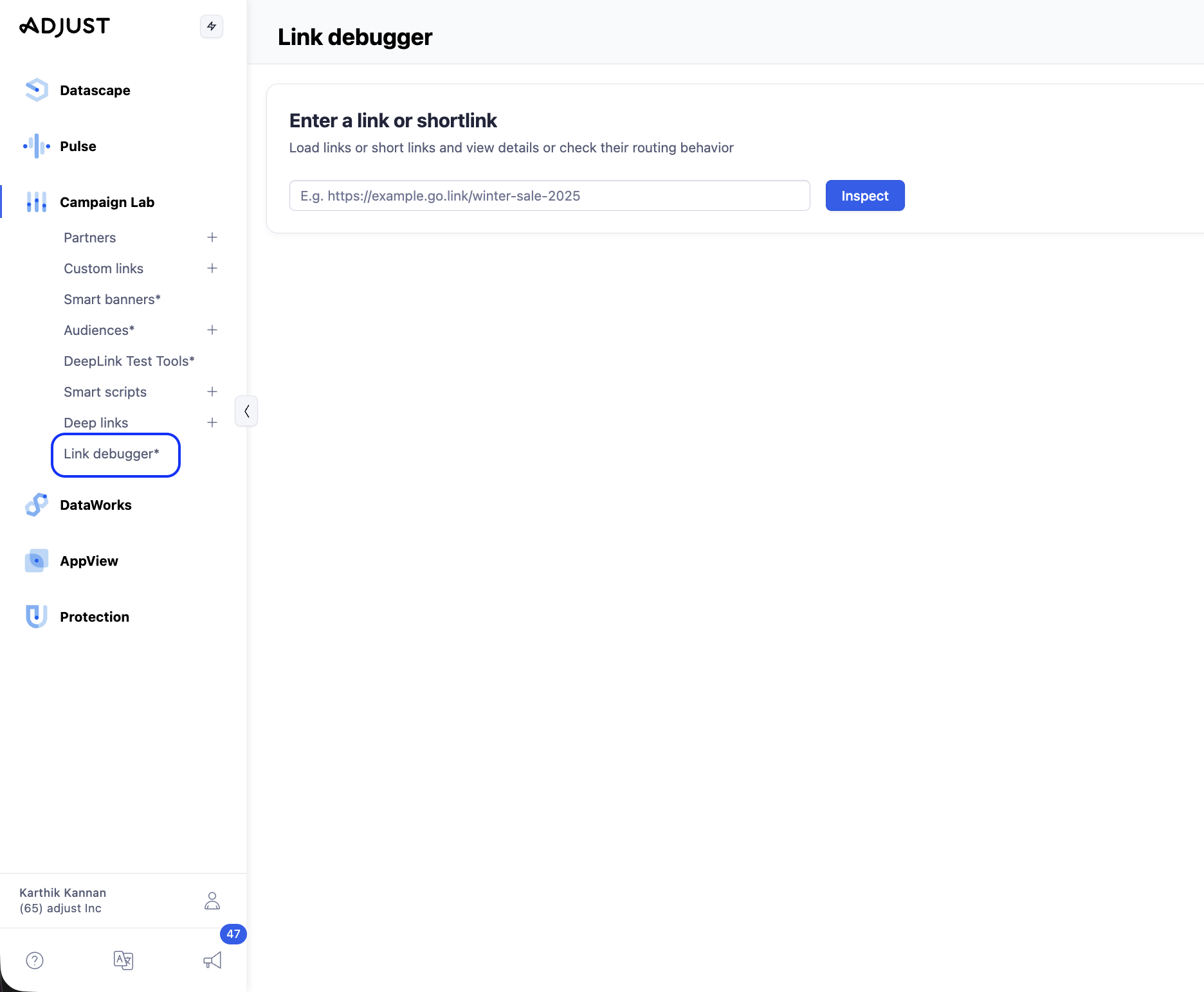This screenshot has width=1204, height=992.
Task: Click the Protection shield icon
Action: pyautogui.click(x=37, y=617)
